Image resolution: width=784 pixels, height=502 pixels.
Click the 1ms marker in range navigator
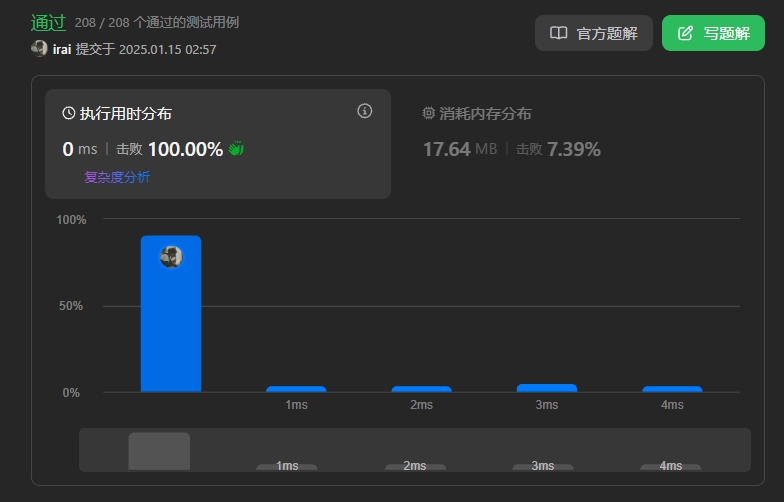(287, 467)
